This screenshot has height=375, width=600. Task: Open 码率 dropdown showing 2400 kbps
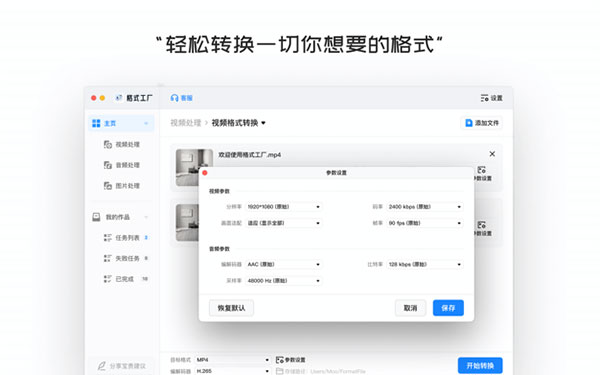tap(425, 207)
